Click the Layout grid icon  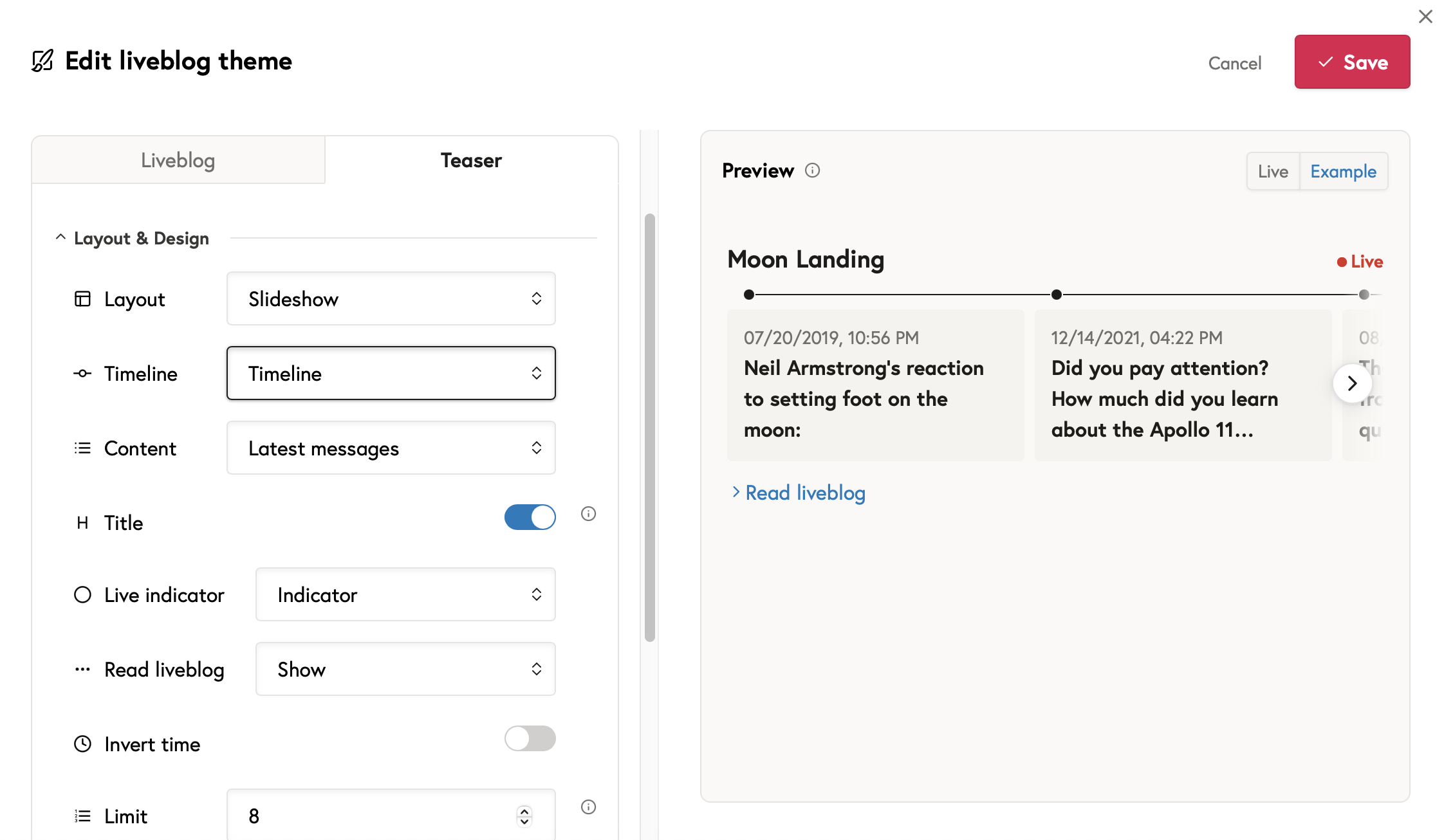pyautogui.click(x=82, y=299)
